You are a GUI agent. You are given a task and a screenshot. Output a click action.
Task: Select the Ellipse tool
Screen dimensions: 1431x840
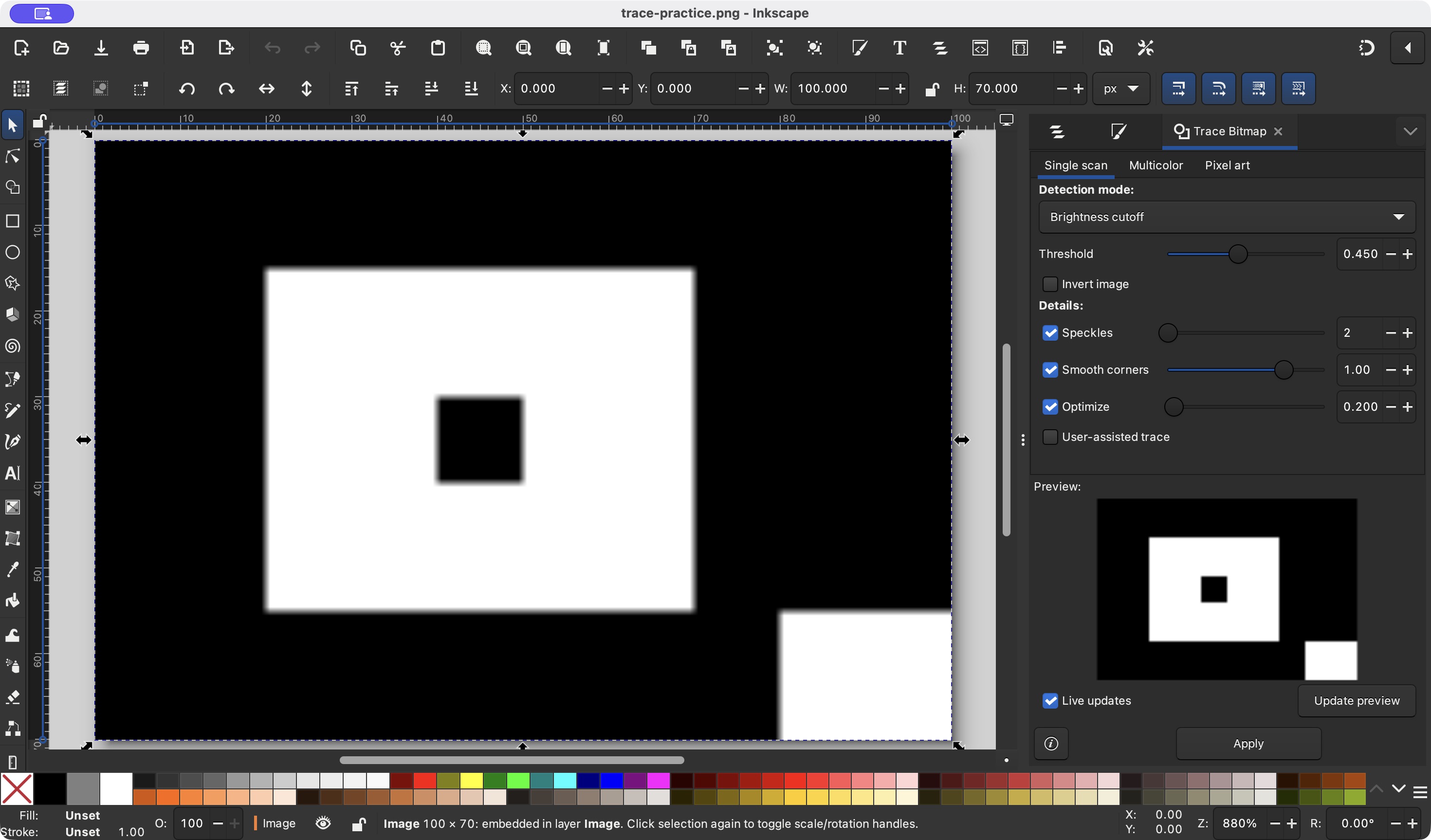(13, 252)
